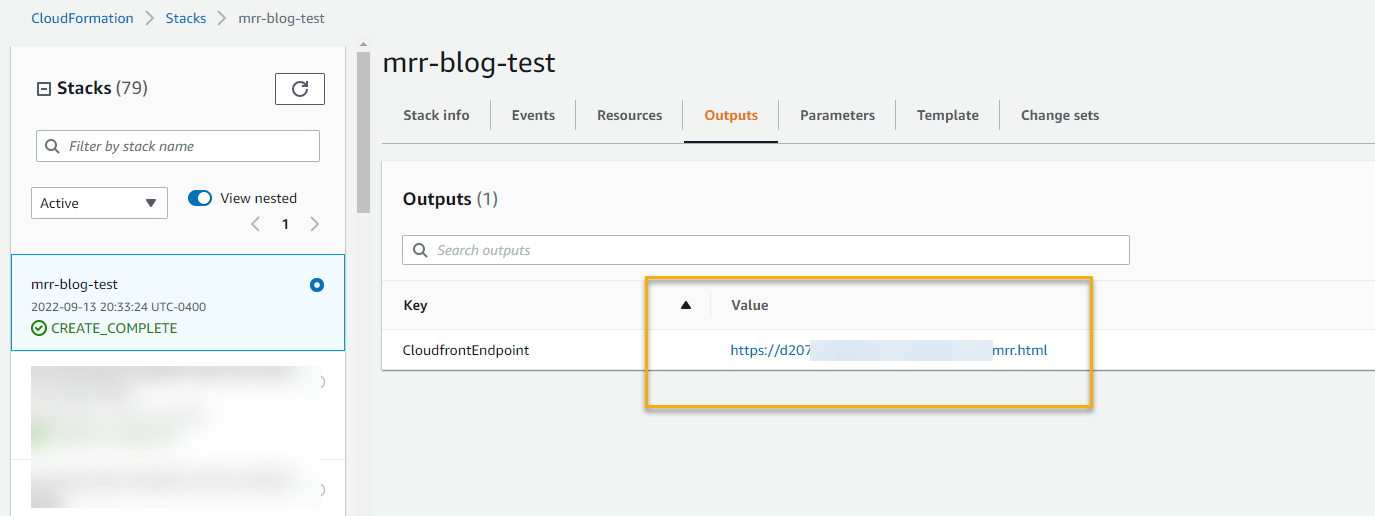Collapse the Stacks panel header
Screen dimensions: 1375x516
43,89
